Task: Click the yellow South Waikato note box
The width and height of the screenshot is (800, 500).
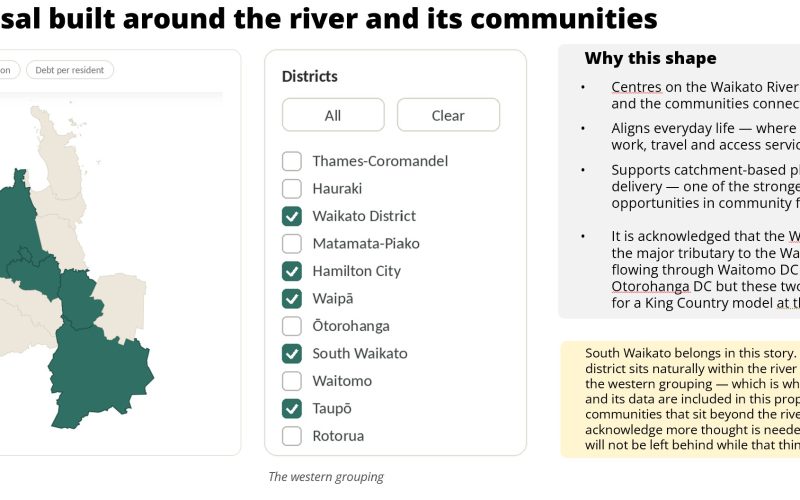Action: pyautogui.click(x=680, y=399)
